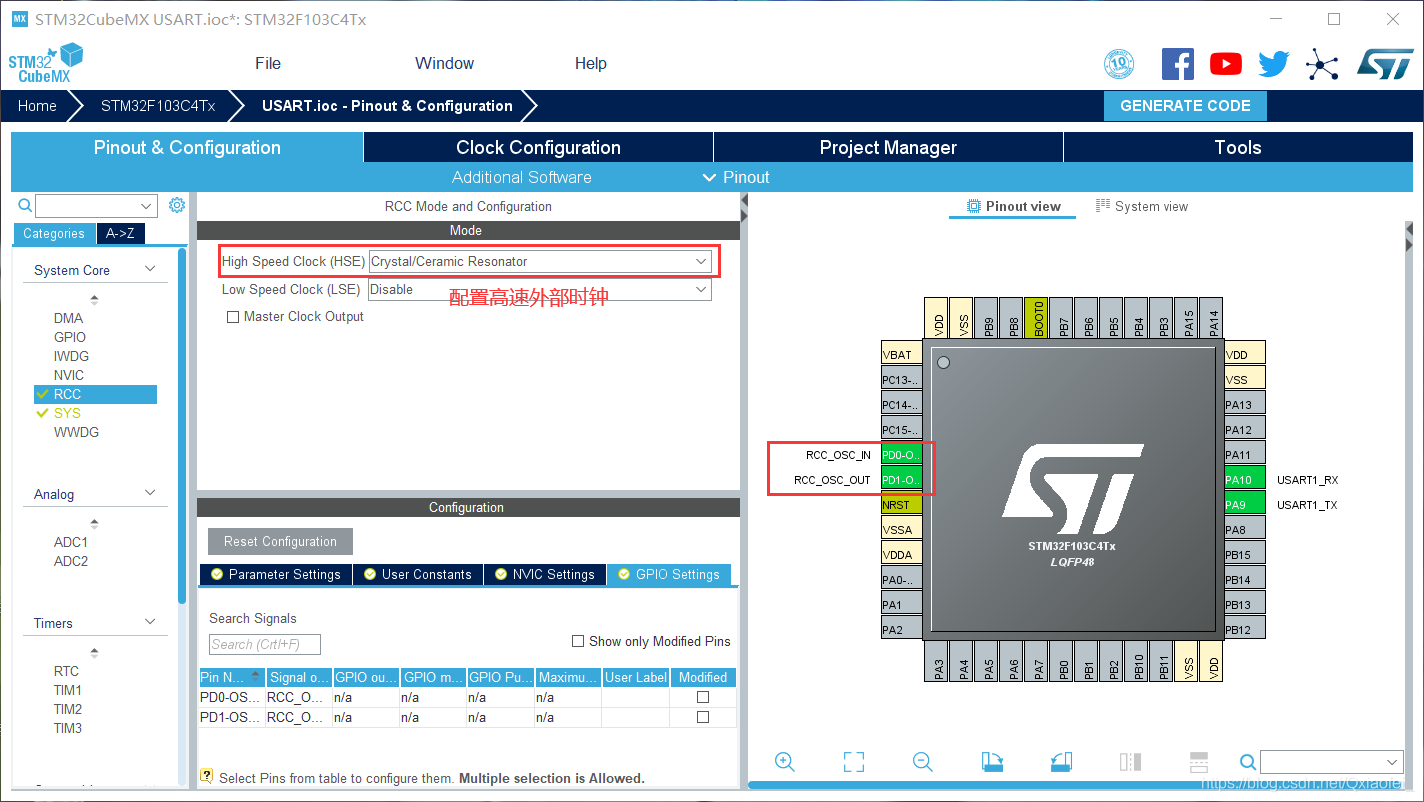The width and height of the screenshot is (1424, 802).
Task: Click the Twitter bird icon
Action: click(x=1274, y=65)
